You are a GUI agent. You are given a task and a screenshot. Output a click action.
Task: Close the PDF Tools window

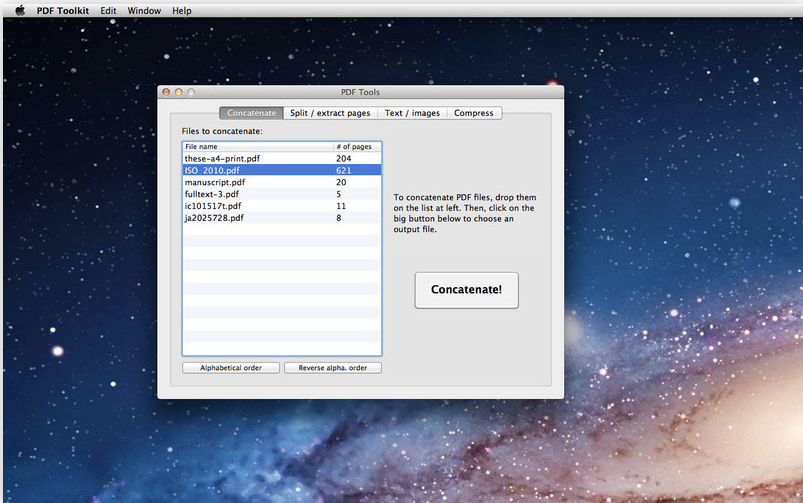[166, 92]
